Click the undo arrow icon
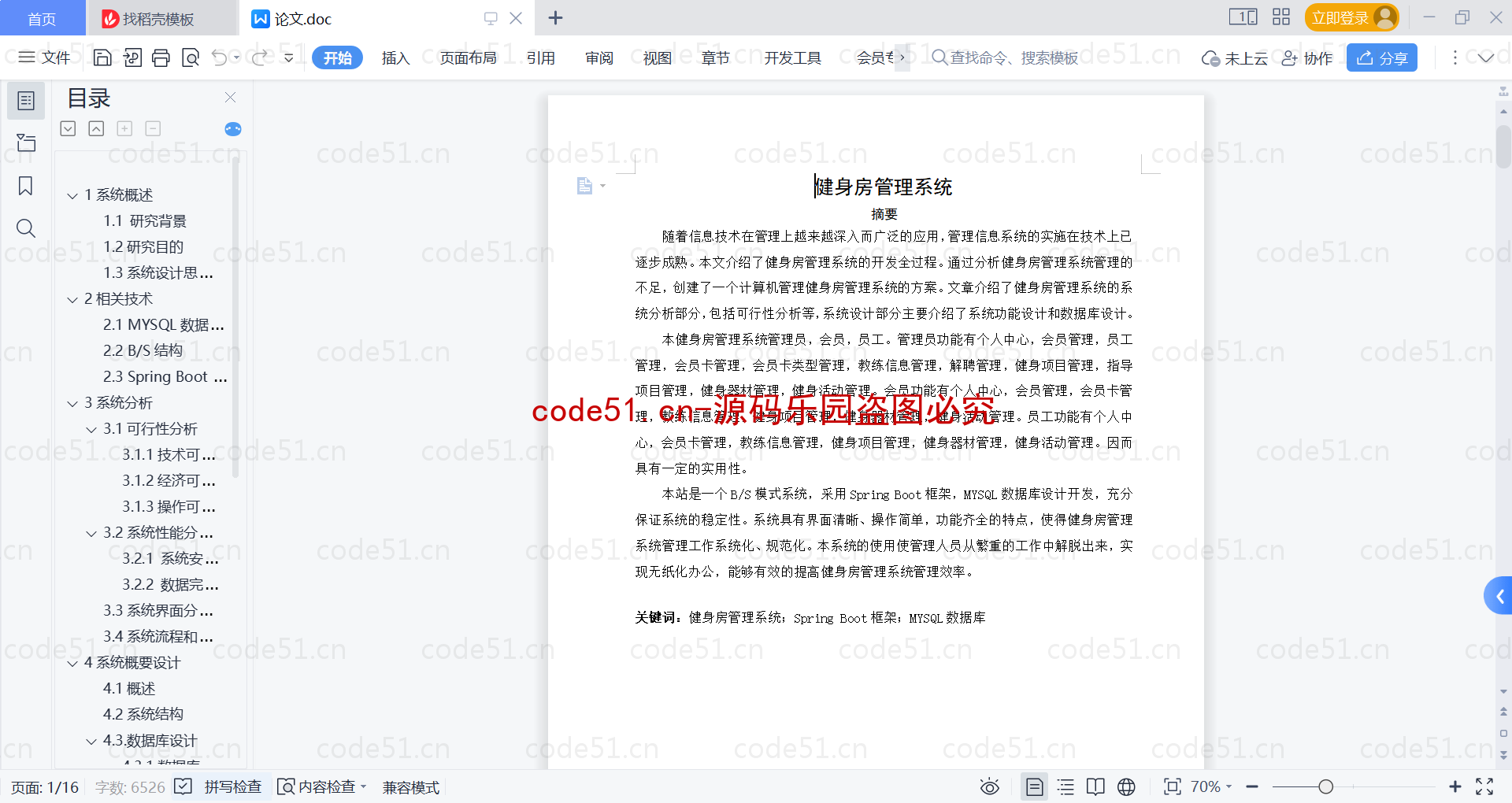1512x803 pixels. coord(220,57)
